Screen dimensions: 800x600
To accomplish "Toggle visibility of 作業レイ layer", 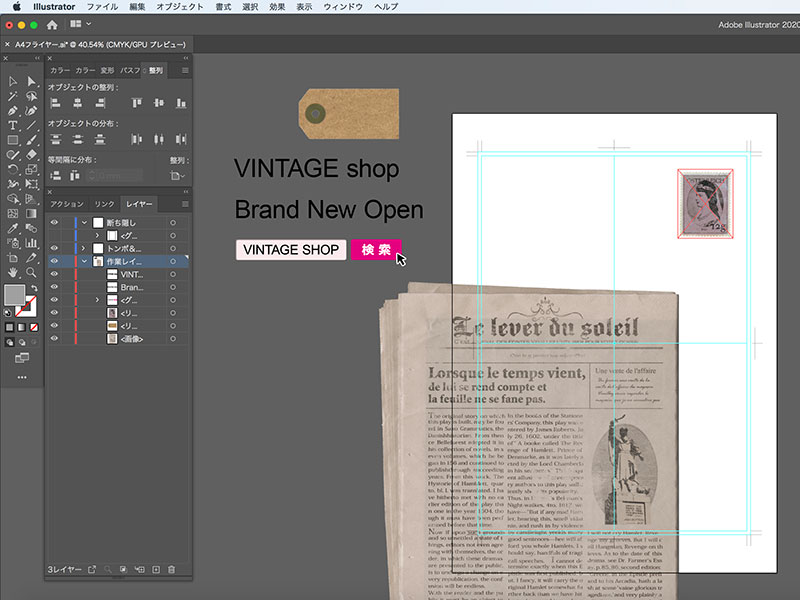I will pyautogui.click(x=54, y=261).
